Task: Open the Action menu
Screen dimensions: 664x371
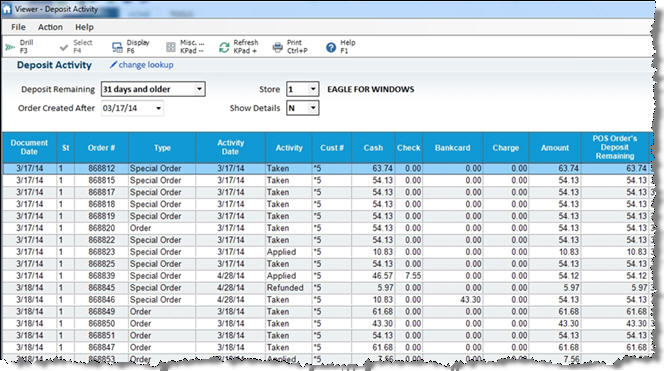Action: (50, 27)
